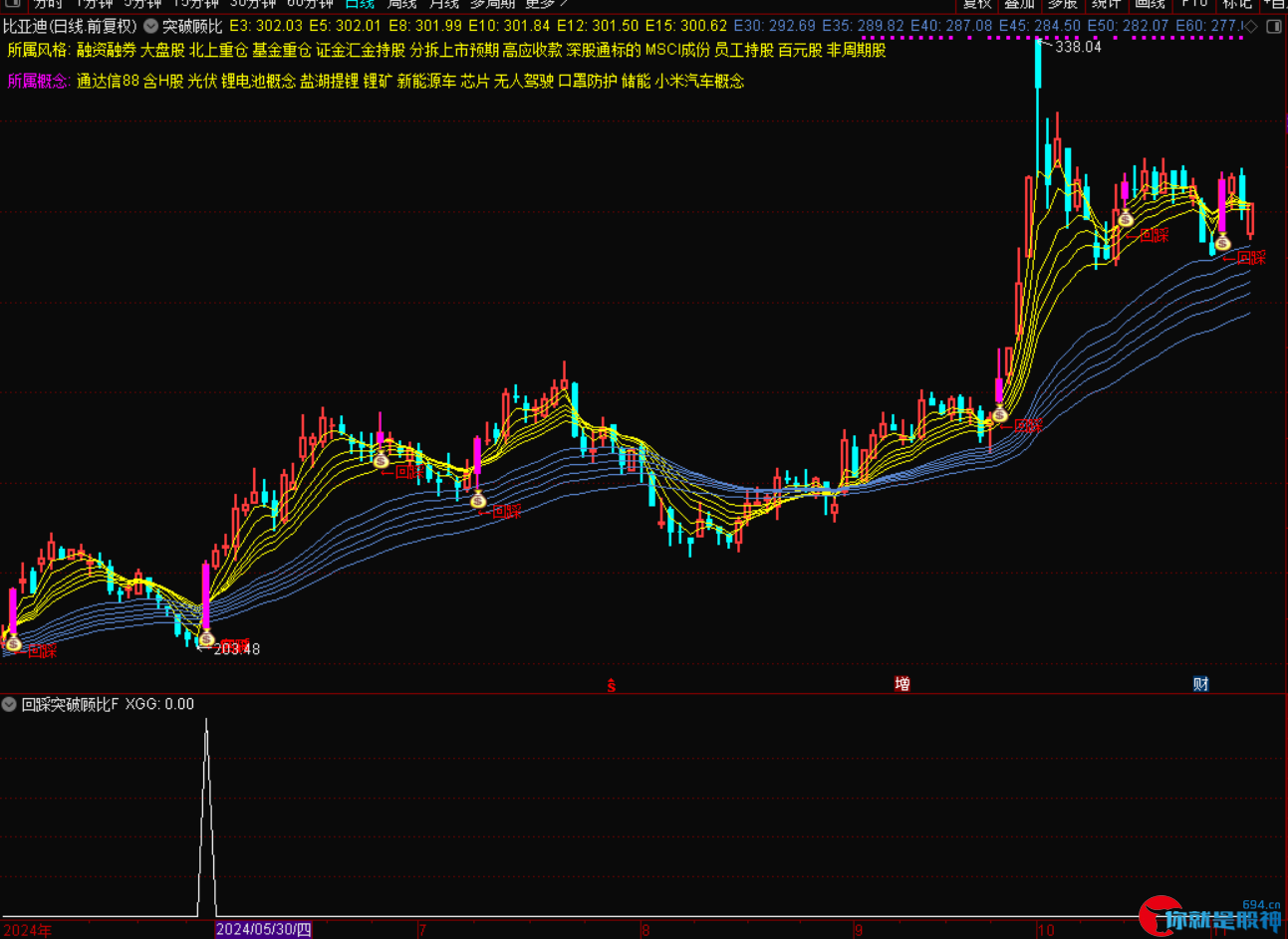The image size is (1288, 939).
Task: Click the 分拆上市预期 style tag
Action: [454, 50]
